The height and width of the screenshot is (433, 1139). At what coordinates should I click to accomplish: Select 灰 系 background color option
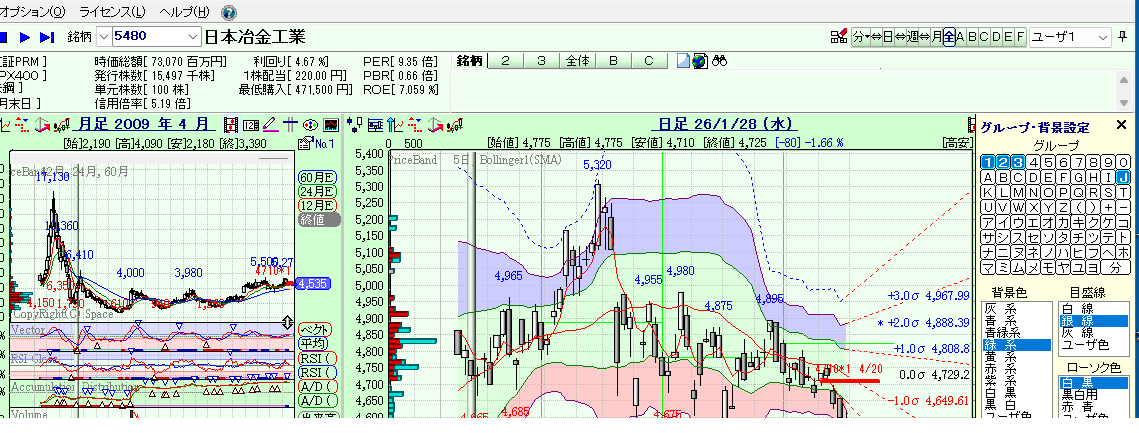[1002, 309]
